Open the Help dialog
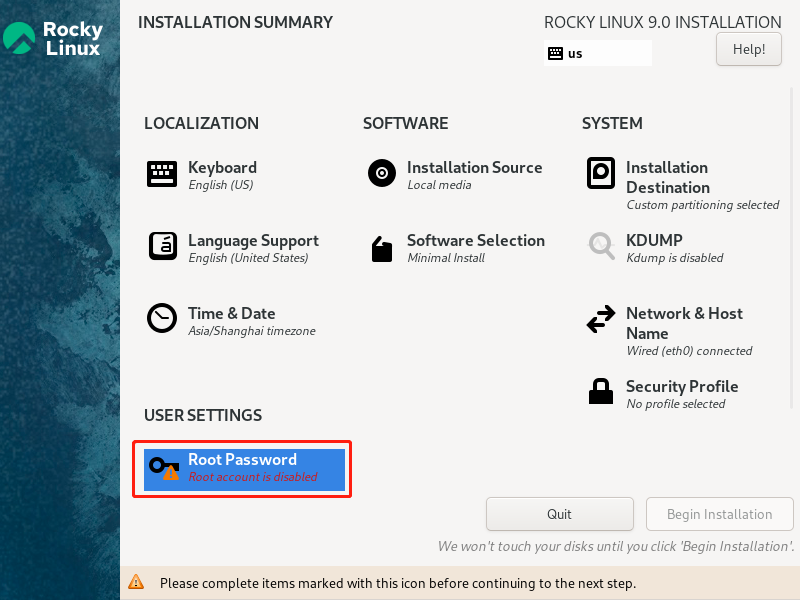This screenshot has height=600, width=800. click(x=748, y=49)
